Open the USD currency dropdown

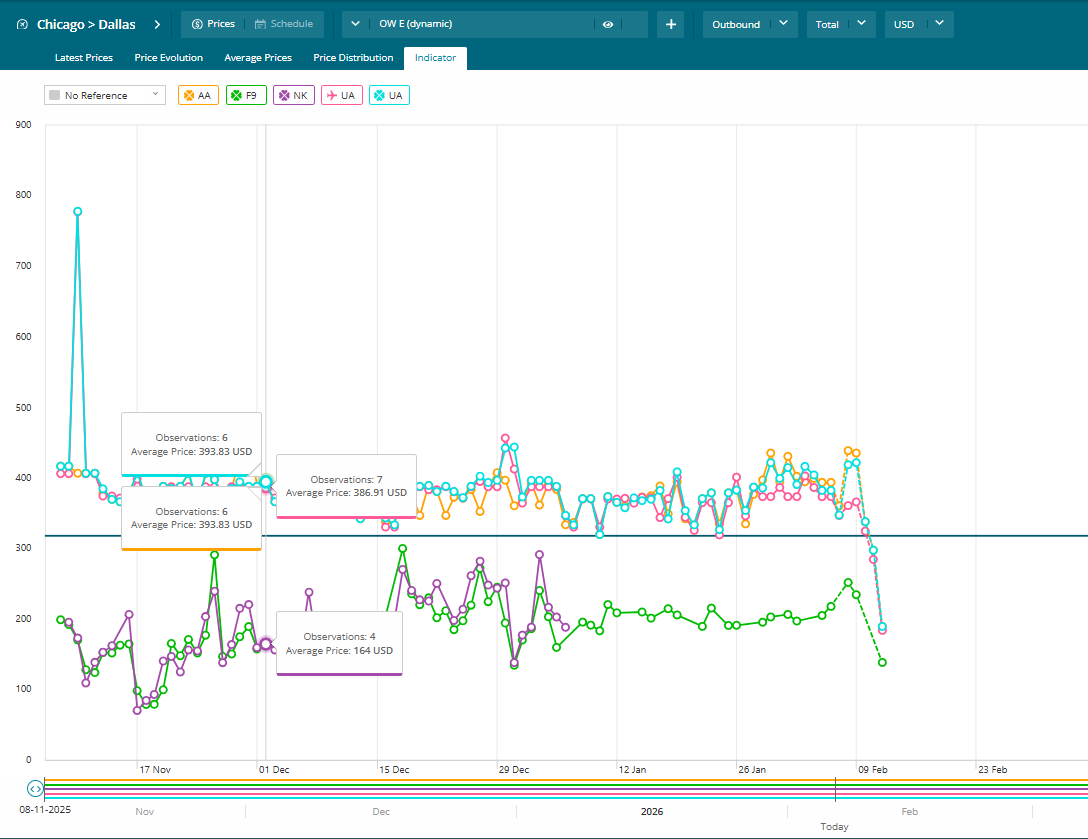tap(919, 24)
